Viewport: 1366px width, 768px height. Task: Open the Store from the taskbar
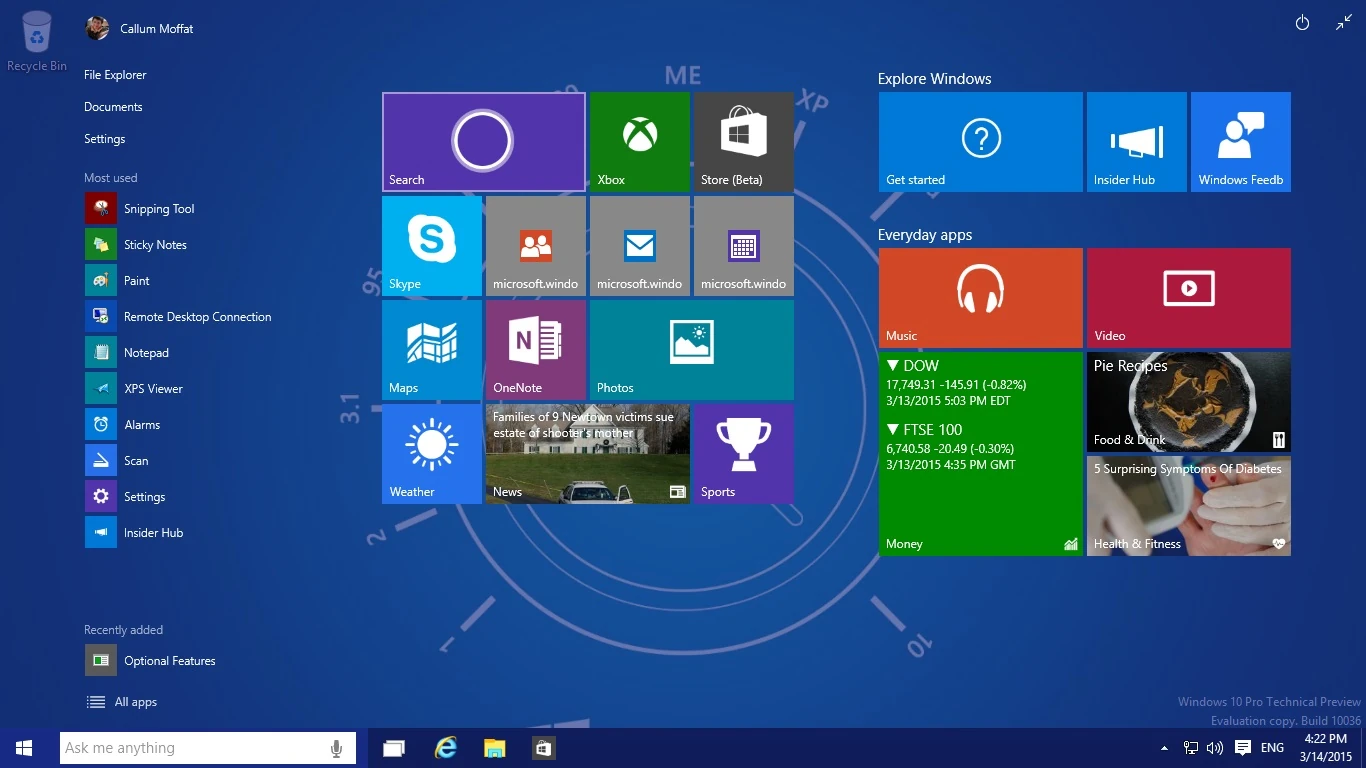[x=543, y=748]
